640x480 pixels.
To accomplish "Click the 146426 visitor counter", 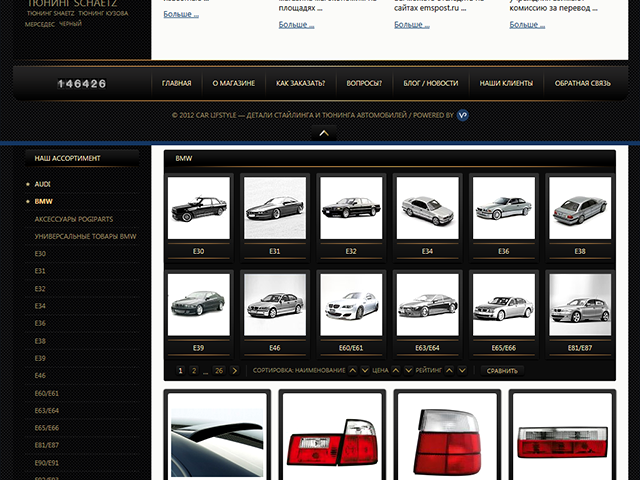I will (82, 84).
